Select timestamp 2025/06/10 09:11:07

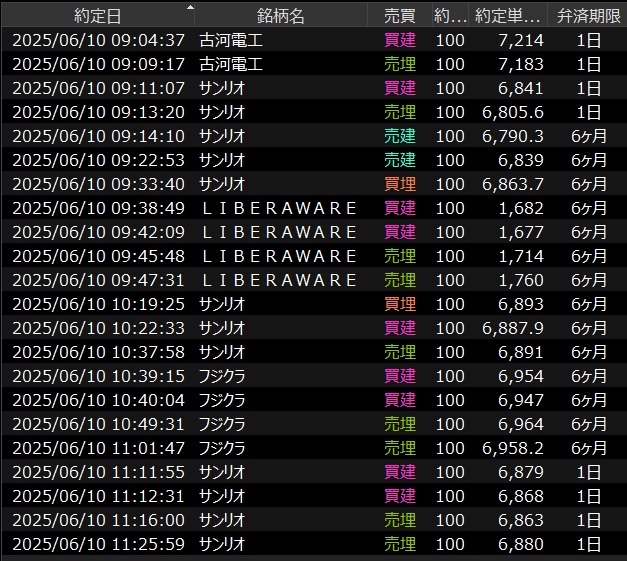click(98, 88)
